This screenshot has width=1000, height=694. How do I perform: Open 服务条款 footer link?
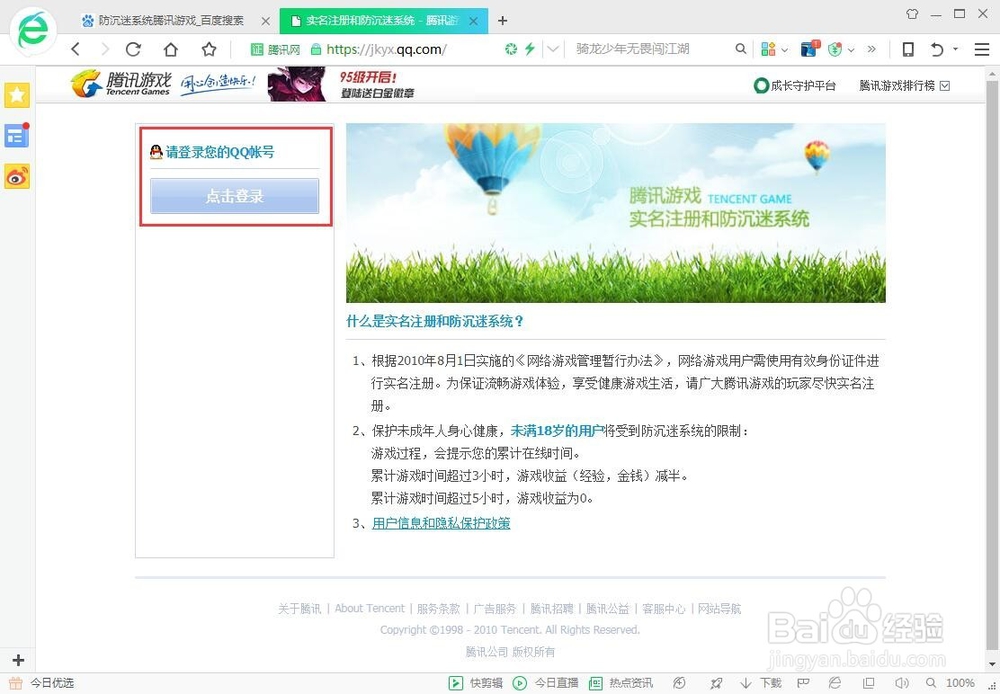tap(438, 609)
